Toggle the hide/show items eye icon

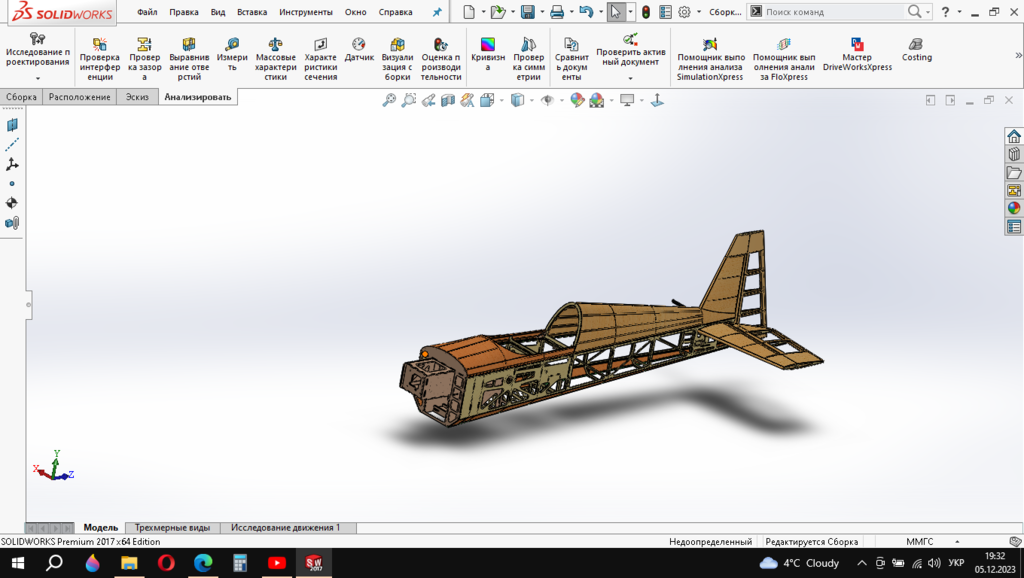click(x=547, y=100)
